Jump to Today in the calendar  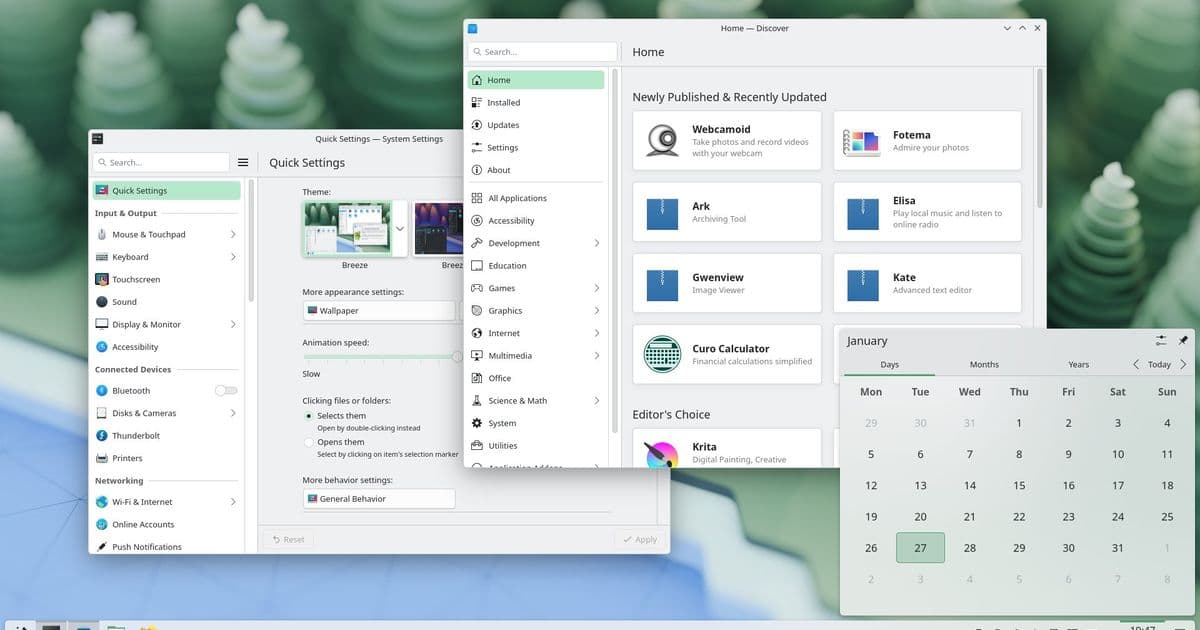(1158, 364)
